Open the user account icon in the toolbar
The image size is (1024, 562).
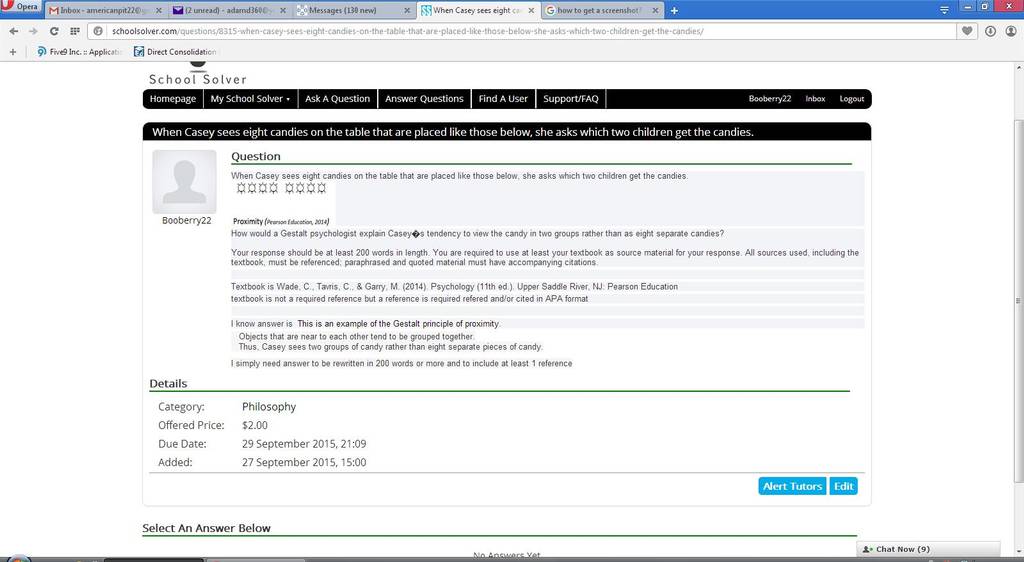1011,31
